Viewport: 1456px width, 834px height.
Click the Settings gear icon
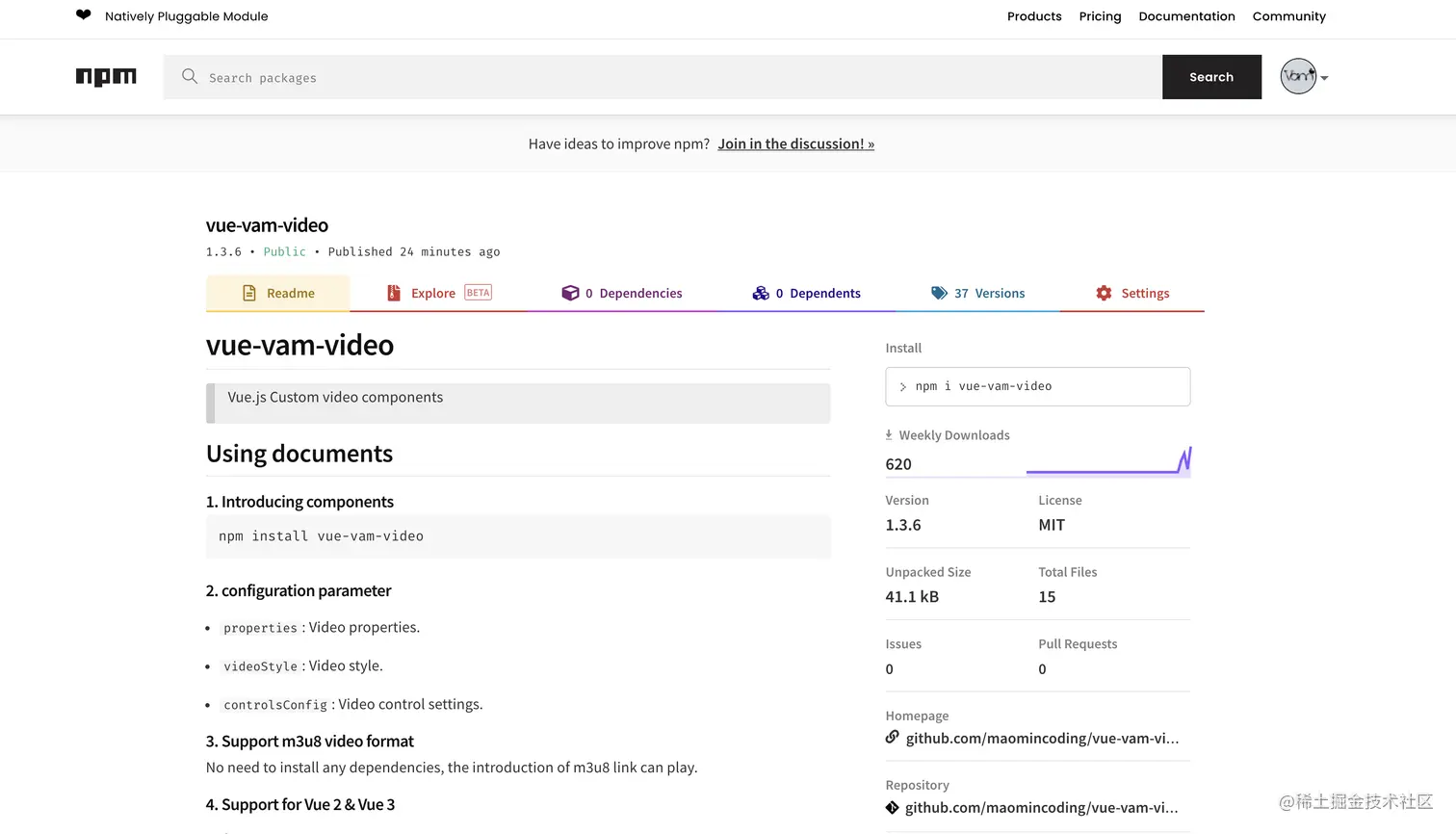click(1104, 293)
